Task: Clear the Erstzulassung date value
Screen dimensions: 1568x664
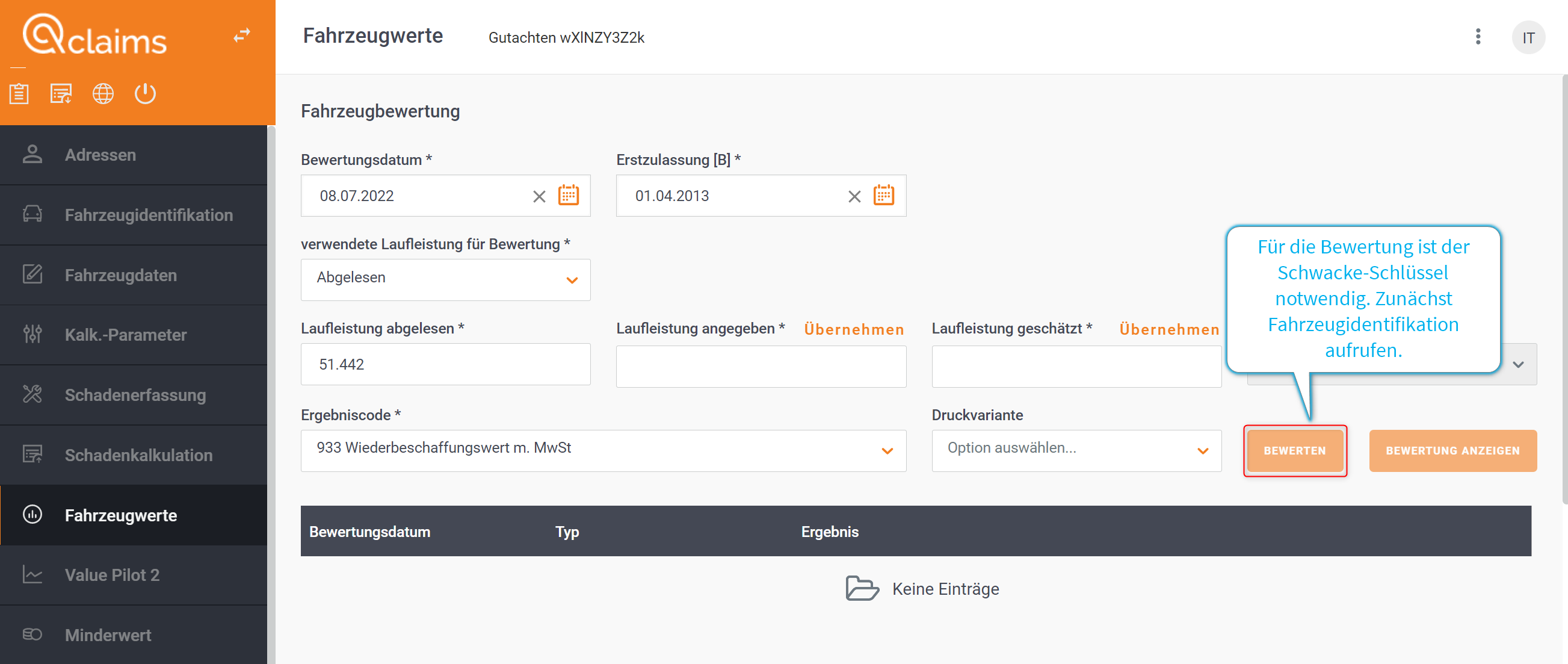Action: tap(854, 196)
